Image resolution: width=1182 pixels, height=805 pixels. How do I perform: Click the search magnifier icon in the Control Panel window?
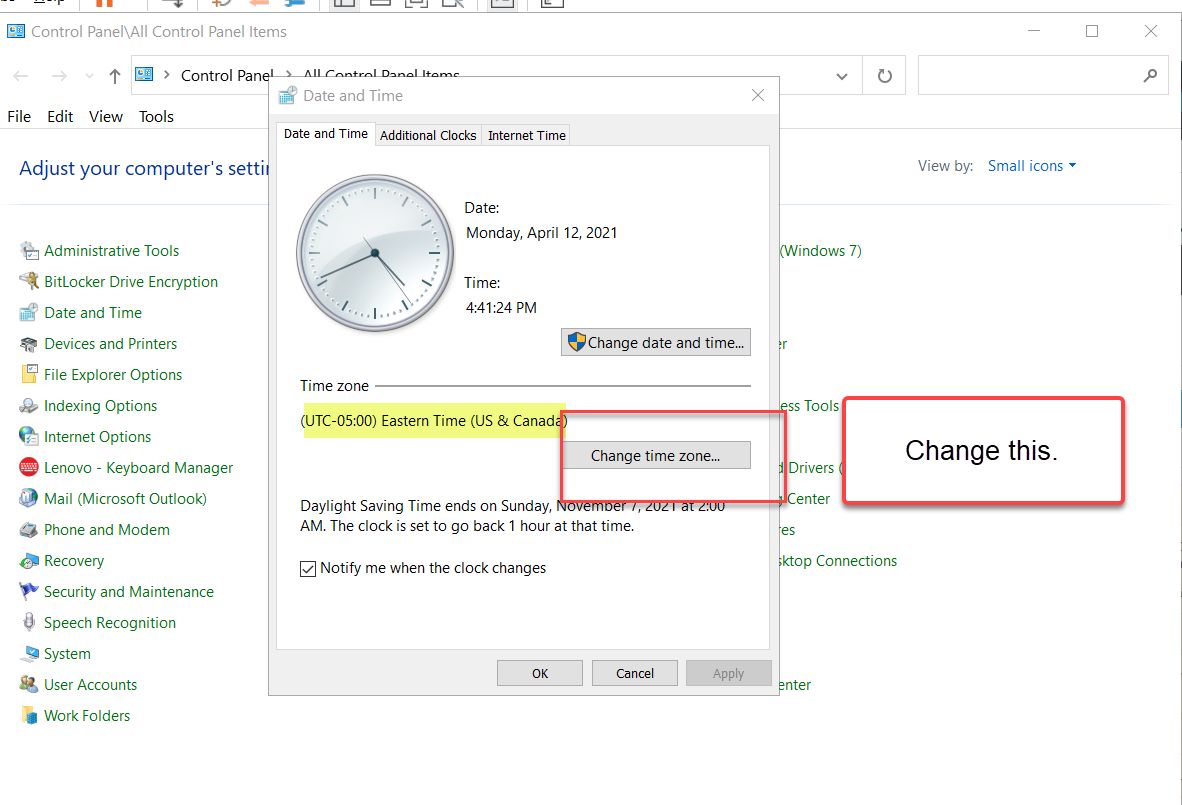click(1150, 75)
